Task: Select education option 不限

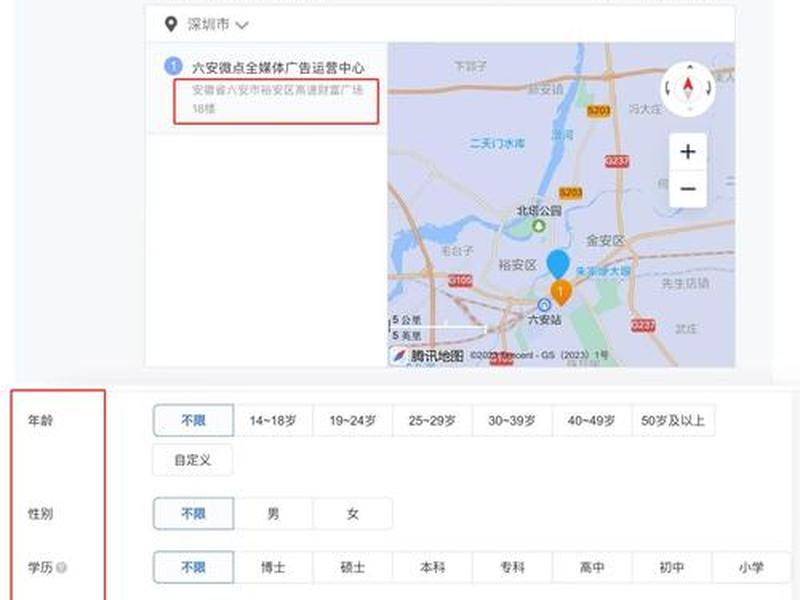Action: [193, 567]
